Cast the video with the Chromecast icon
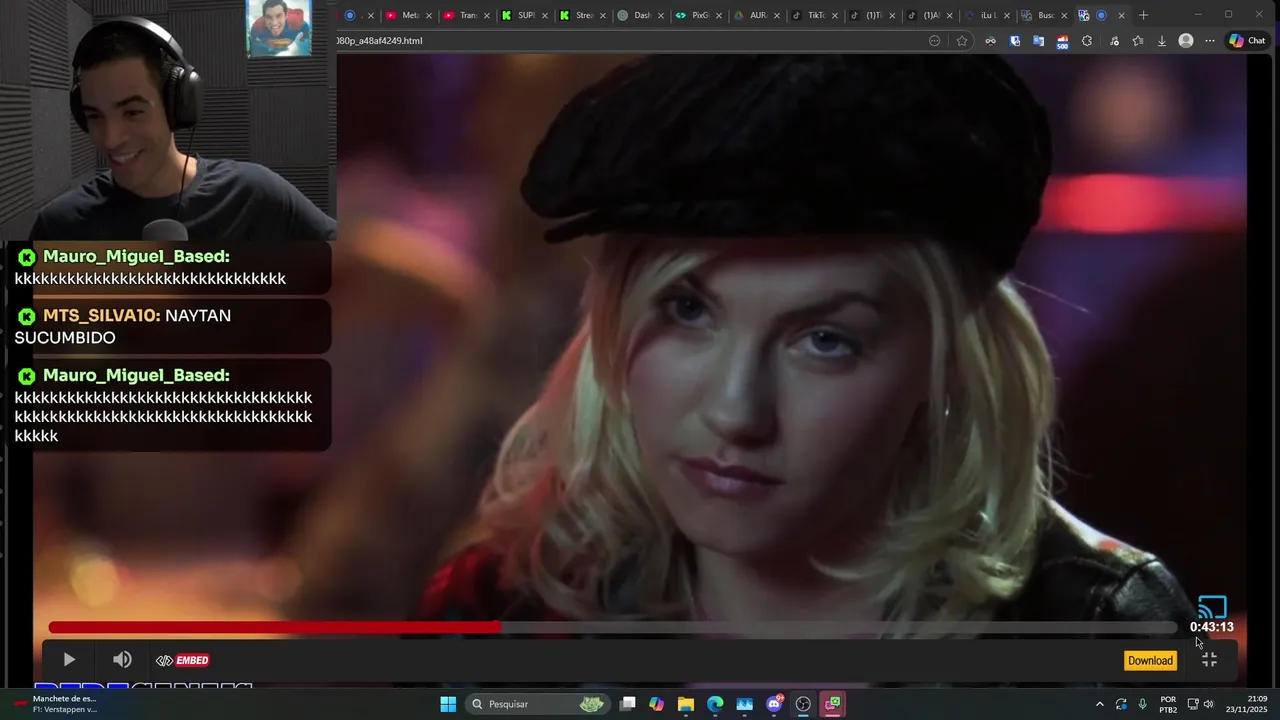The width and height of the screenshot is (1280, 720). click(x=1212, y=607)
